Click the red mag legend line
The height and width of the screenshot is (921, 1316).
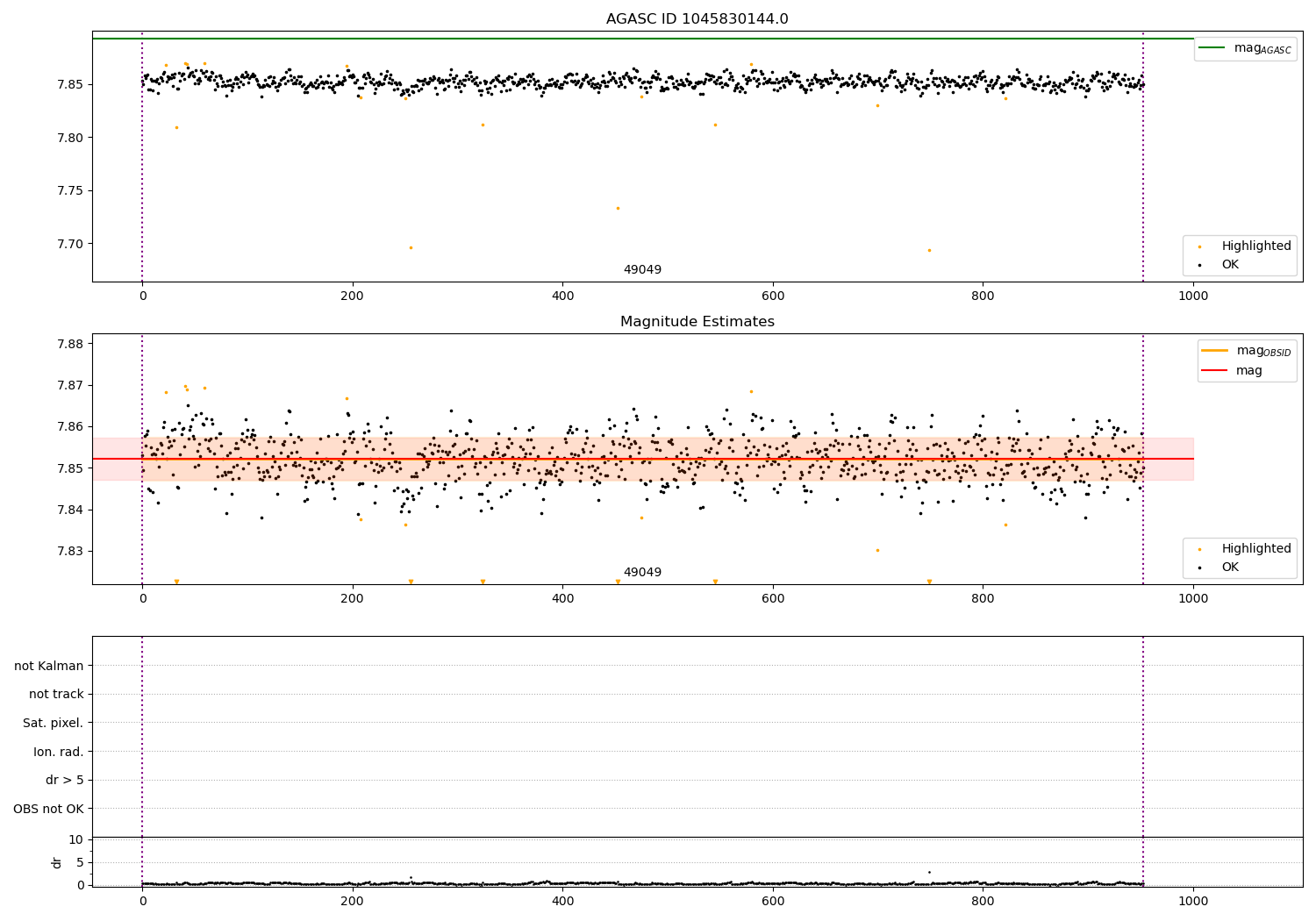1215,370
